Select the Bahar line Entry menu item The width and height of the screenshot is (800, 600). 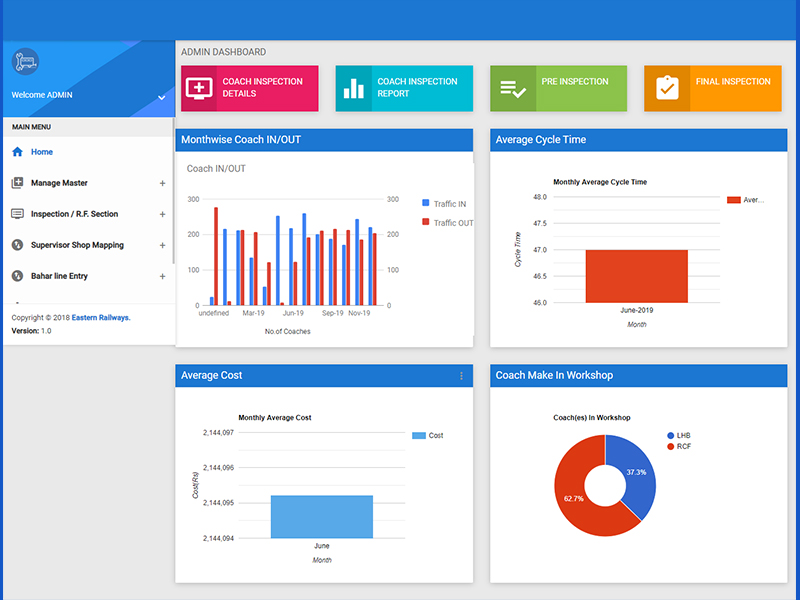pyautogui.click(x=88, y=276)
